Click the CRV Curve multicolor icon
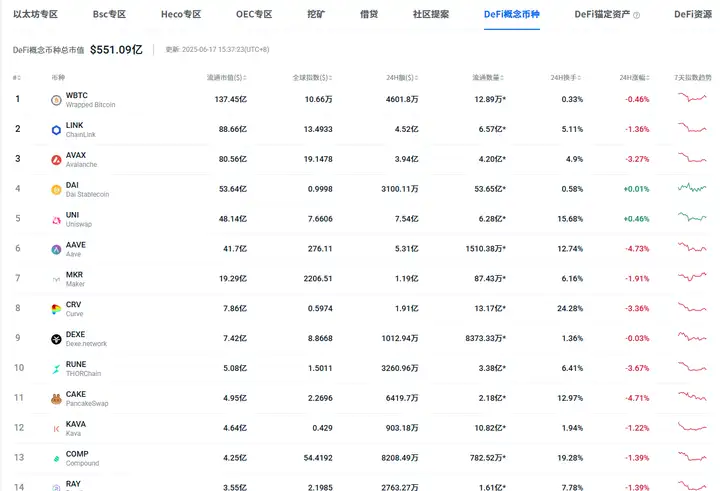Viewport: 720px width, 491px height. click(x=56, y=309)
